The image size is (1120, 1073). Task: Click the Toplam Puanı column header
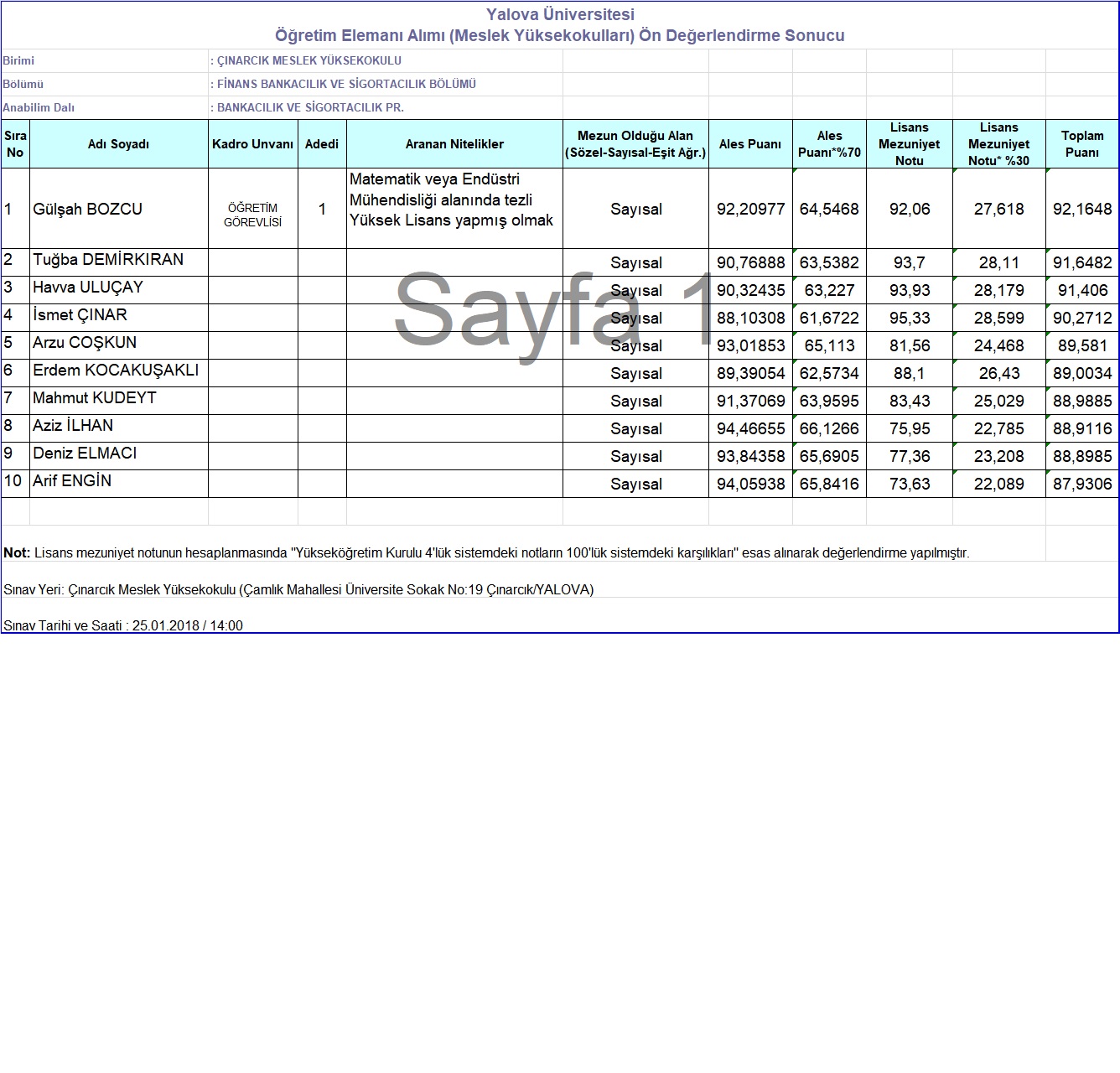point(1082,144)
